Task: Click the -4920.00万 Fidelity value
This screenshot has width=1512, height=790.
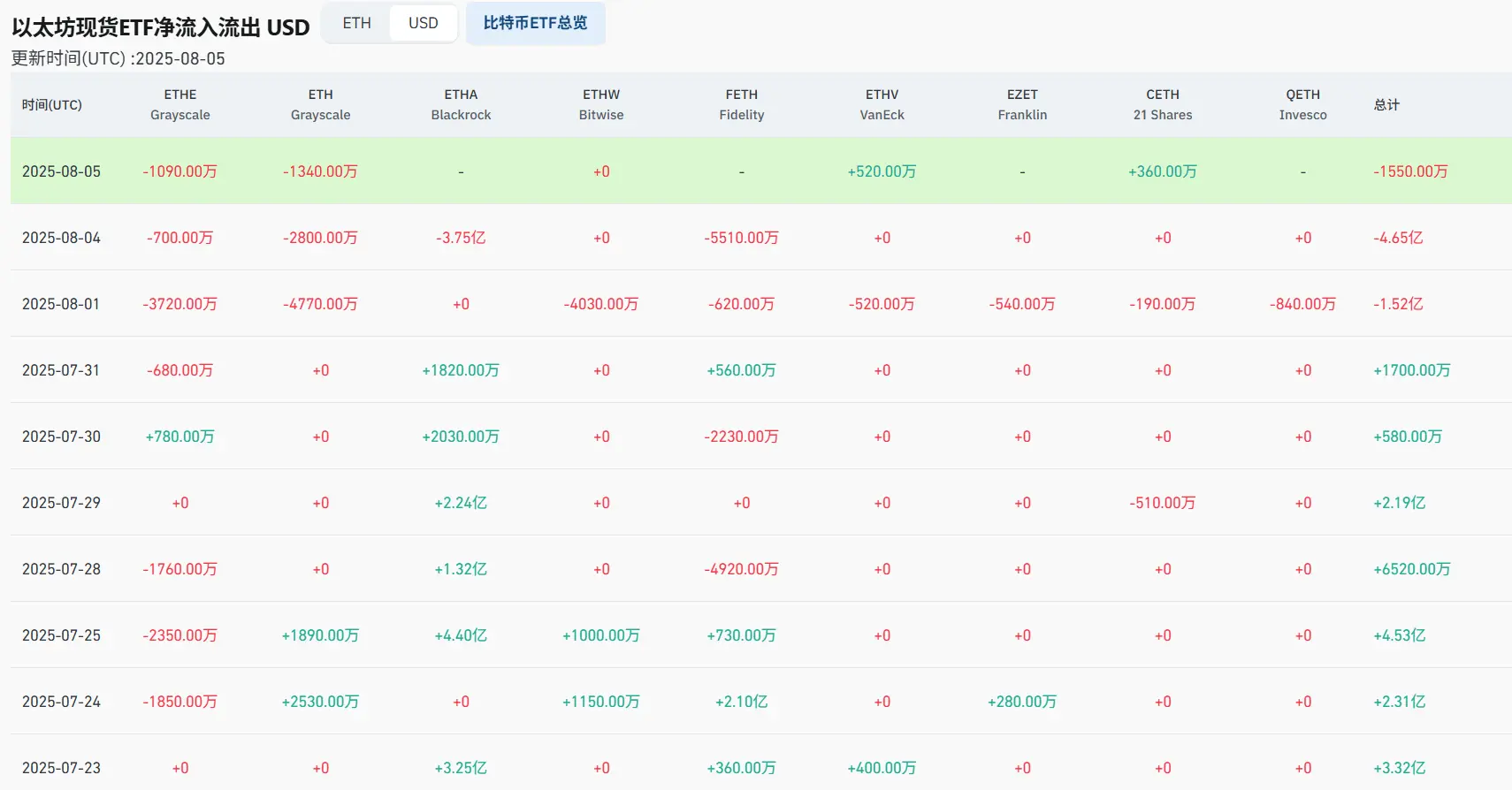Action: point(742,569)
